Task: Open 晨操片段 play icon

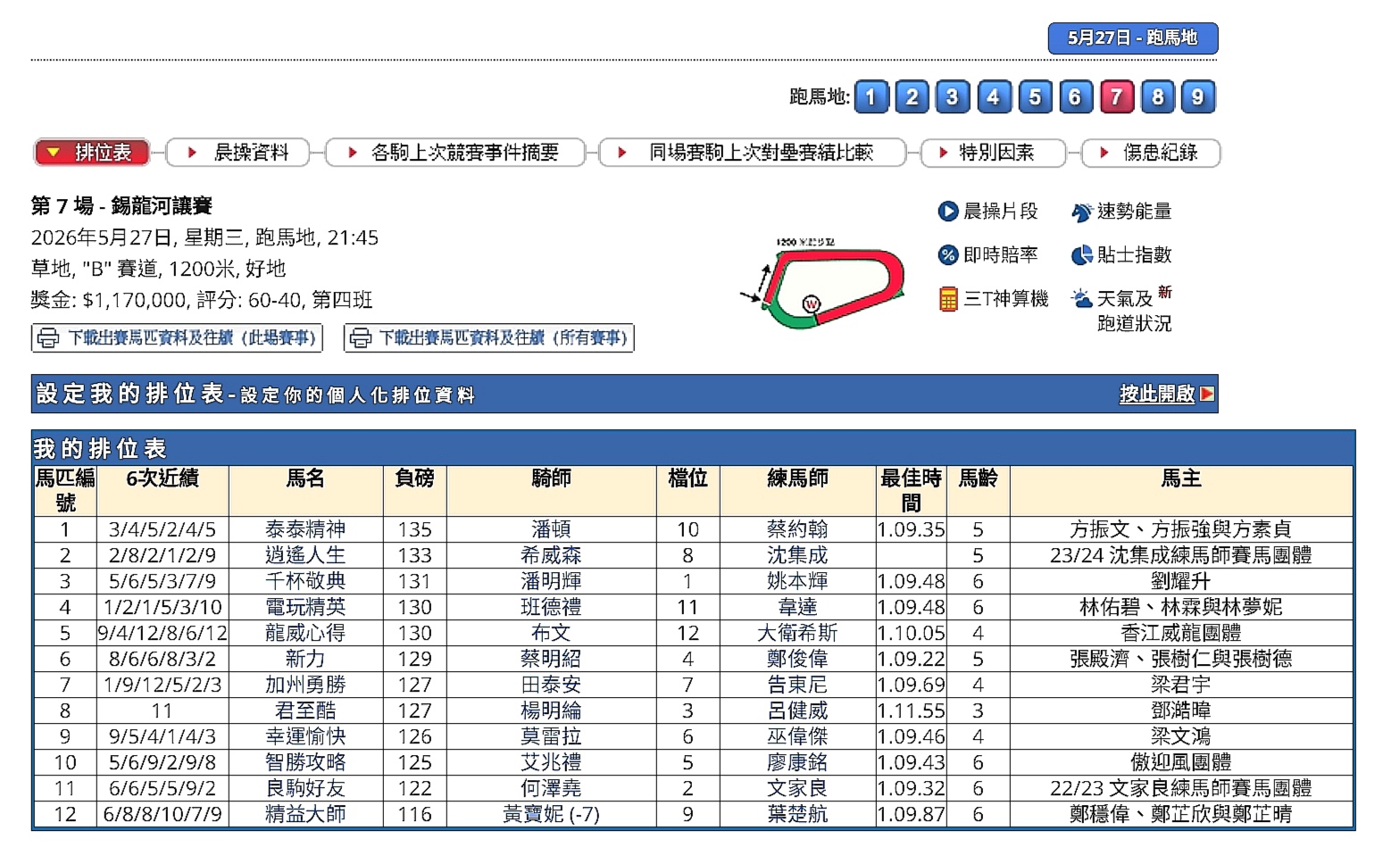Action: coord(947,212)
